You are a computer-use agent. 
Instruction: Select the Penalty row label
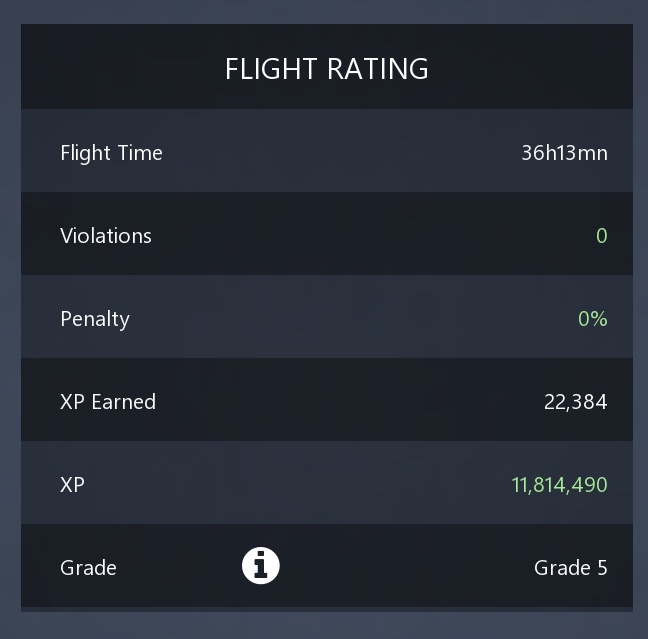click(x=95, y=319)
